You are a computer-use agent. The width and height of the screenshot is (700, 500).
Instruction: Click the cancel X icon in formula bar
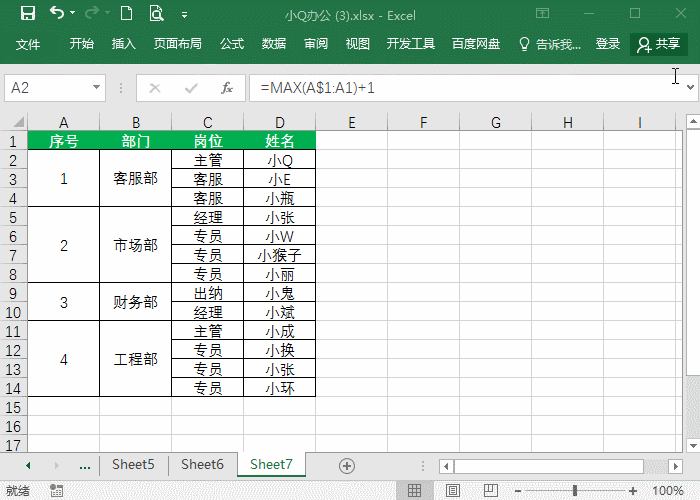(x=155, y=88)
